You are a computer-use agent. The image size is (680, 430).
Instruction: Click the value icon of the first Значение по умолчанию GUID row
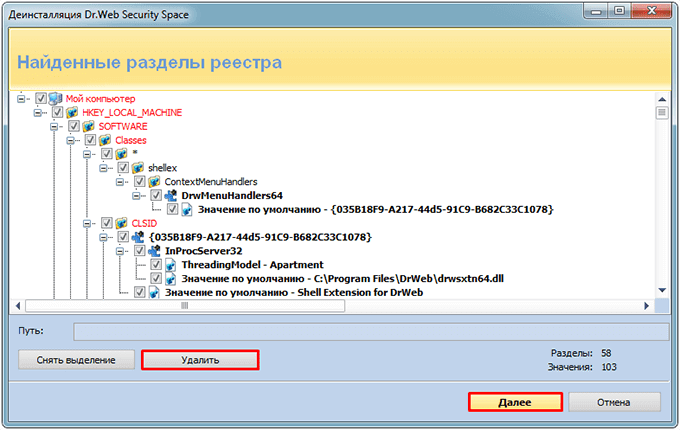[187, 209]
